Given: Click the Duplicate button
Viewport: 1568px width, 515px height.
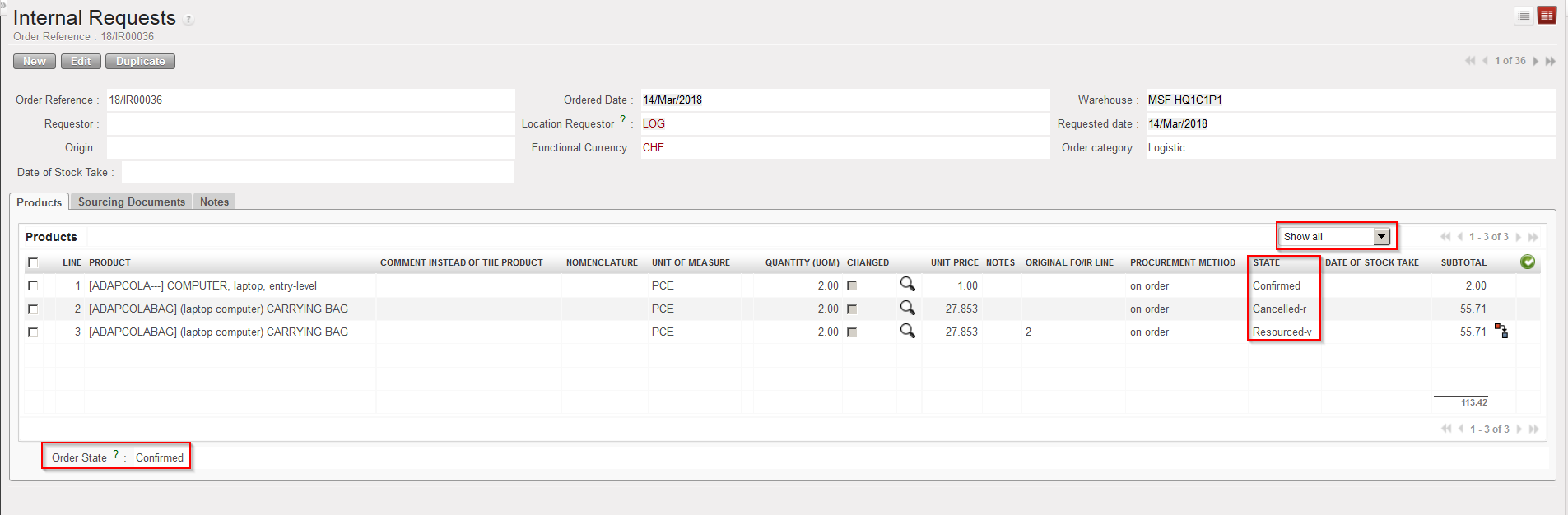Looking at the screenshot, I should tap(140, 62).
